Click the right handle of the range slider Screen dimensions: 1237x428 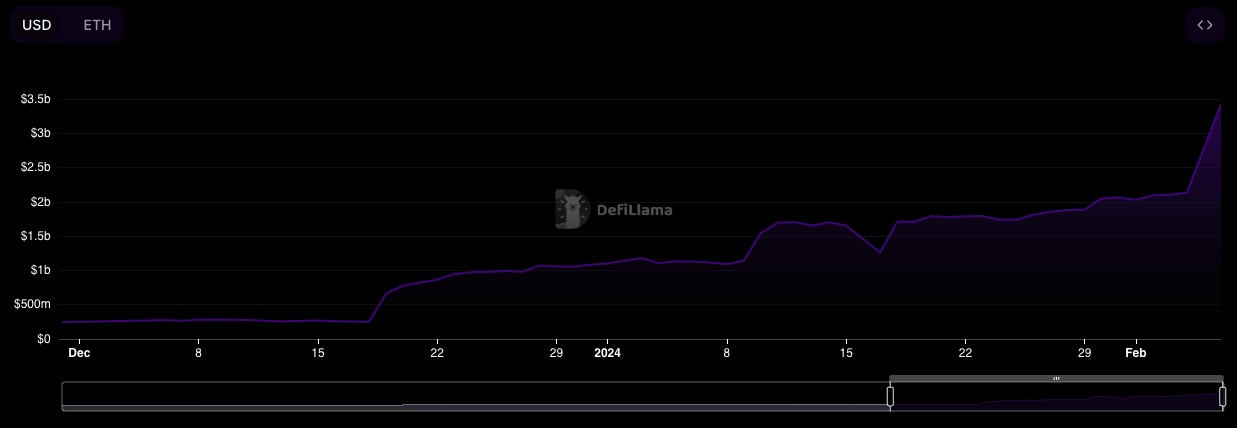point(1222,397)
